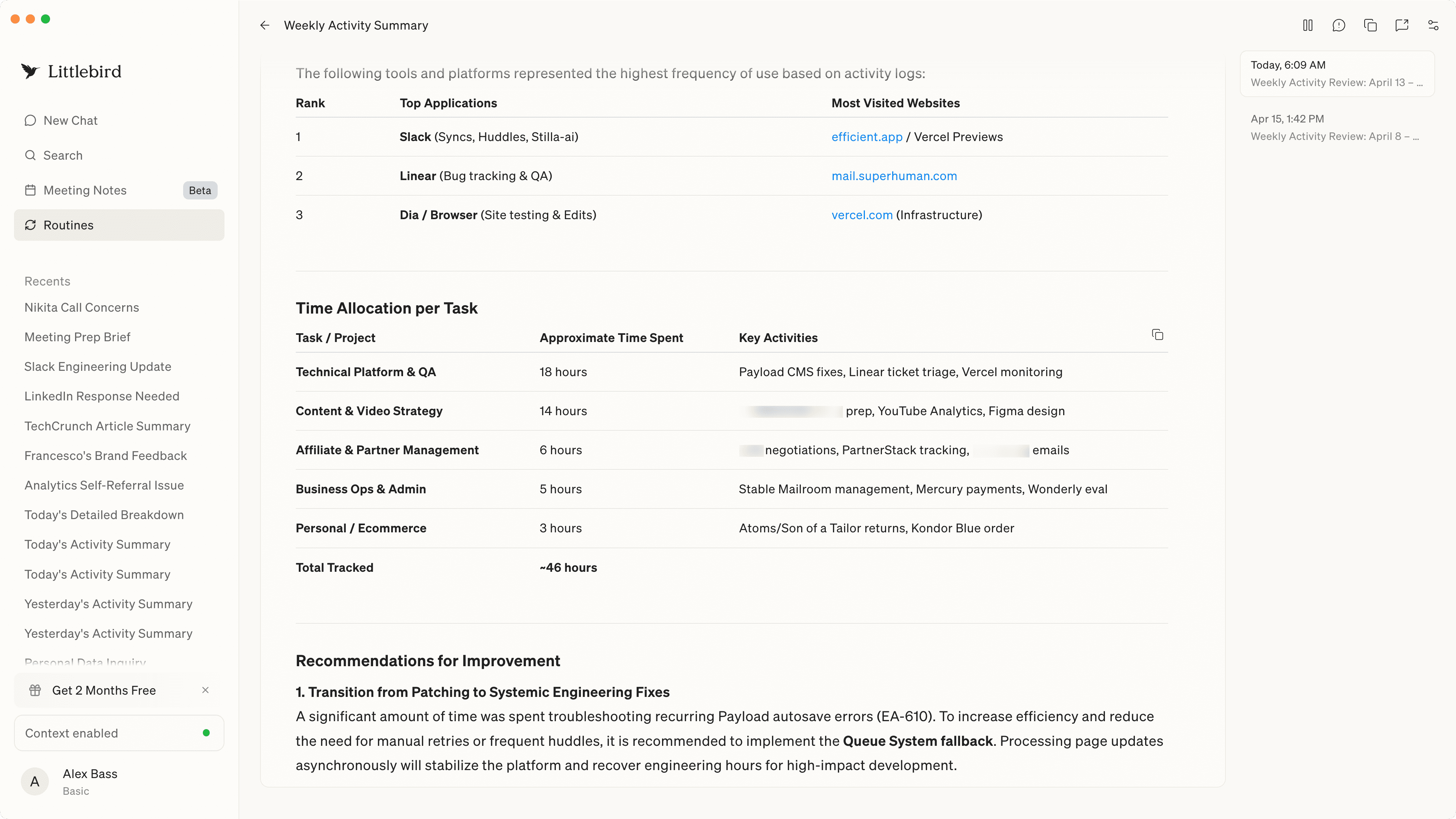Select the recent chat Nikita Call Concerns
The height and width of the screenshot is (819, 1456).
coord(82,308)
